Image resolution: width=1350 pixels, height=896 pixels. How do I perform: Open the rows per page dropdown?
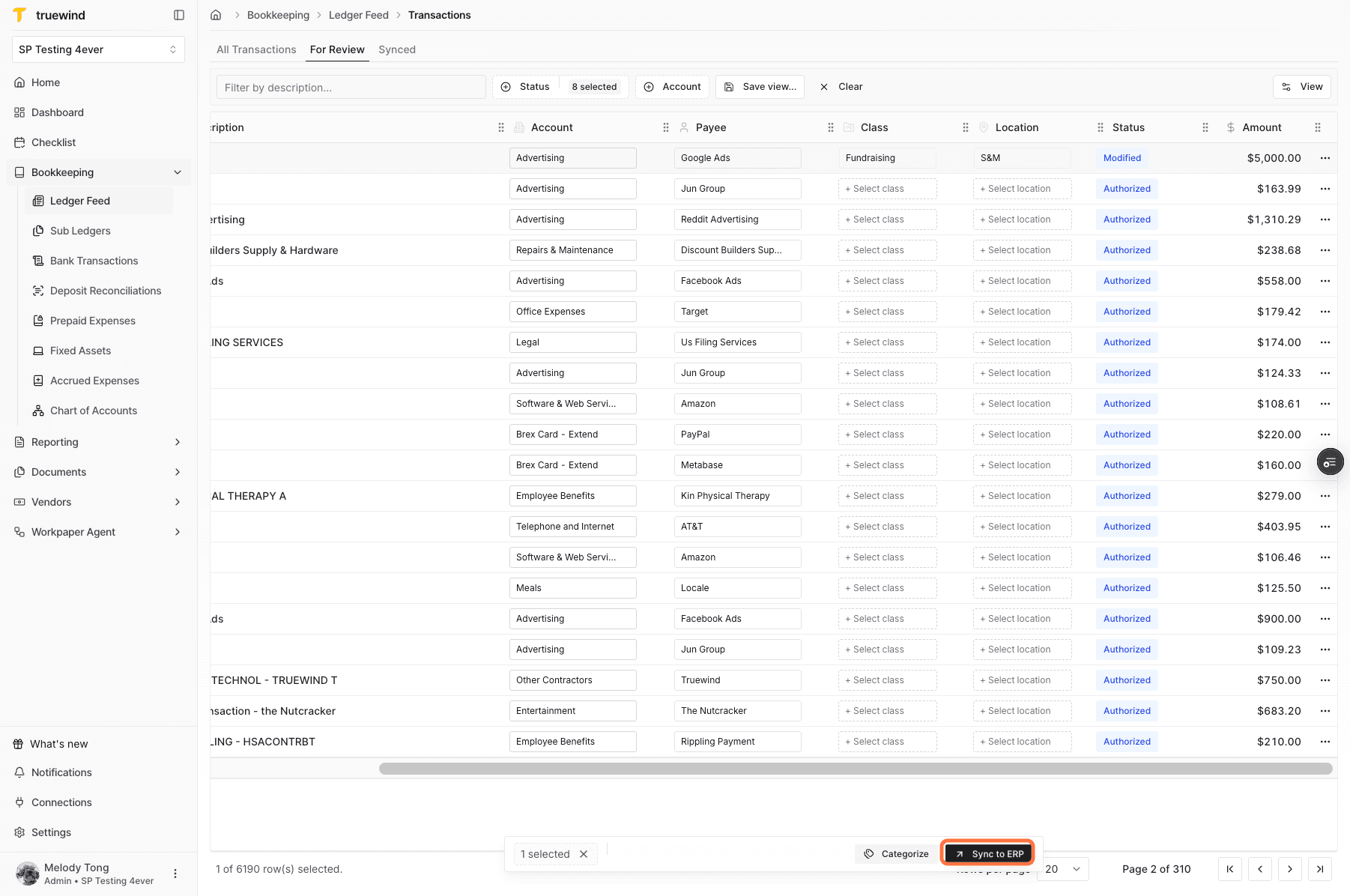1063,869
